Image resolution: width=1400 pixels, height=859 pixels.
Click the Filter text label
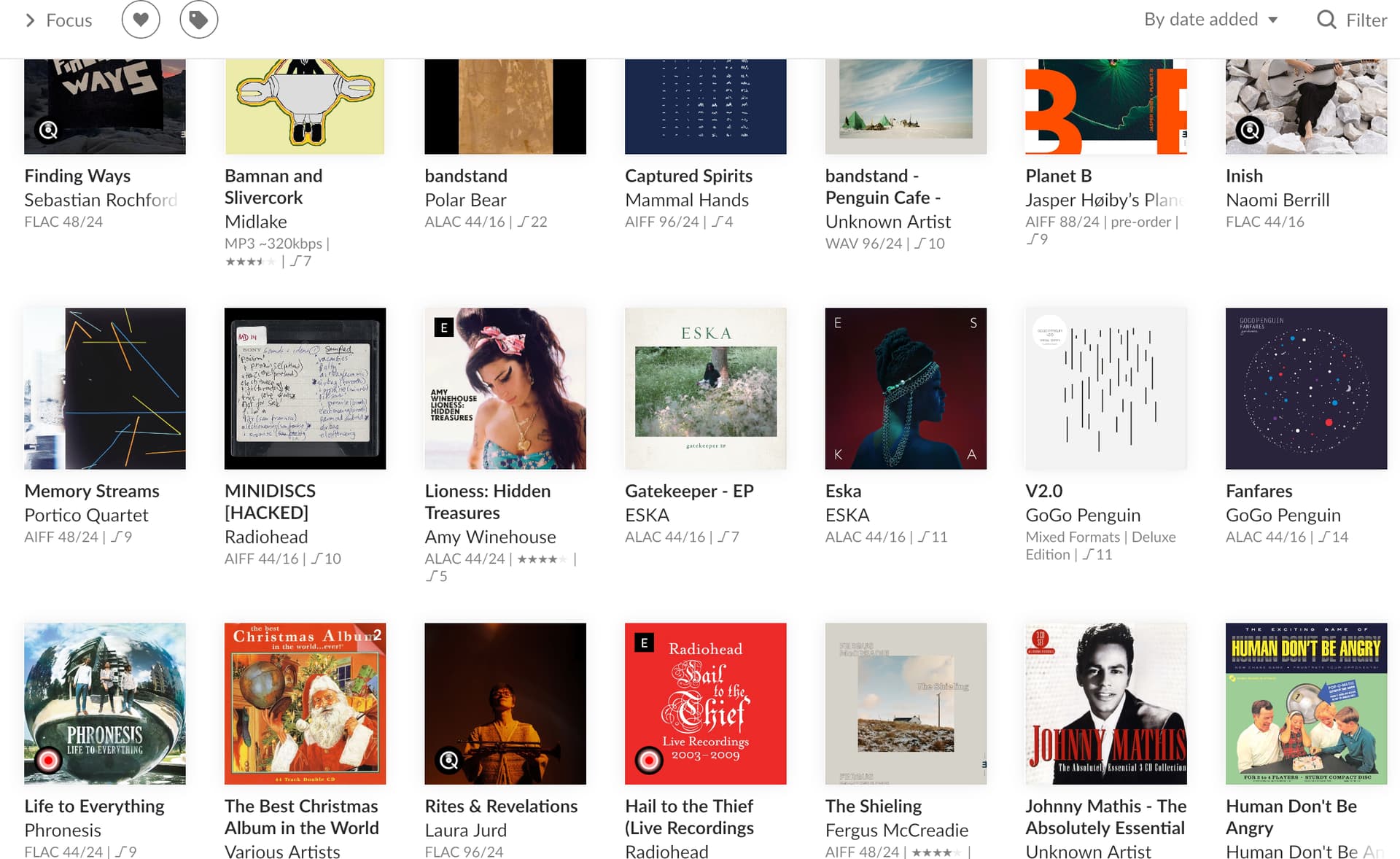click(x=1366, y=20)
